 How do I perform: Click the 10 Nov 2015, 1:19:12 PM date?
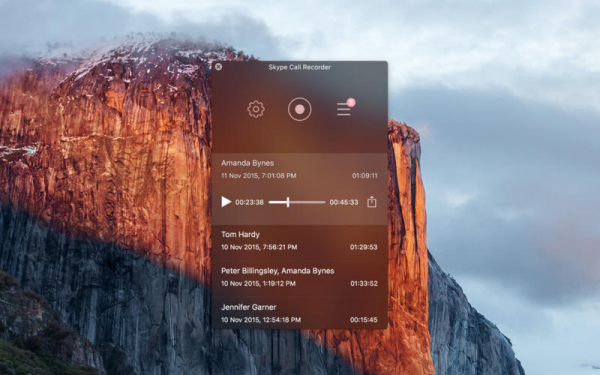(x=258, y=284)
